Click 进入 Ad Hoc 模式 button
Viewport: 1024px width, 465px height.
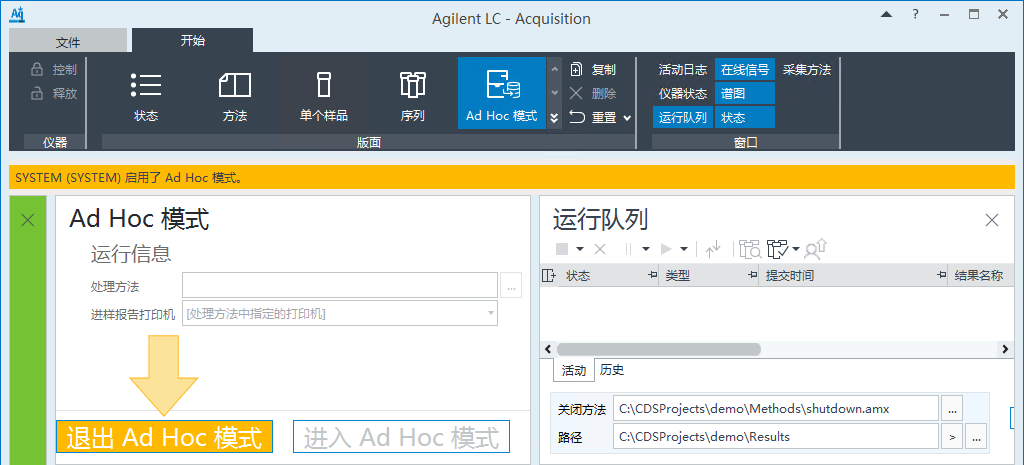[x=401, y=436]
